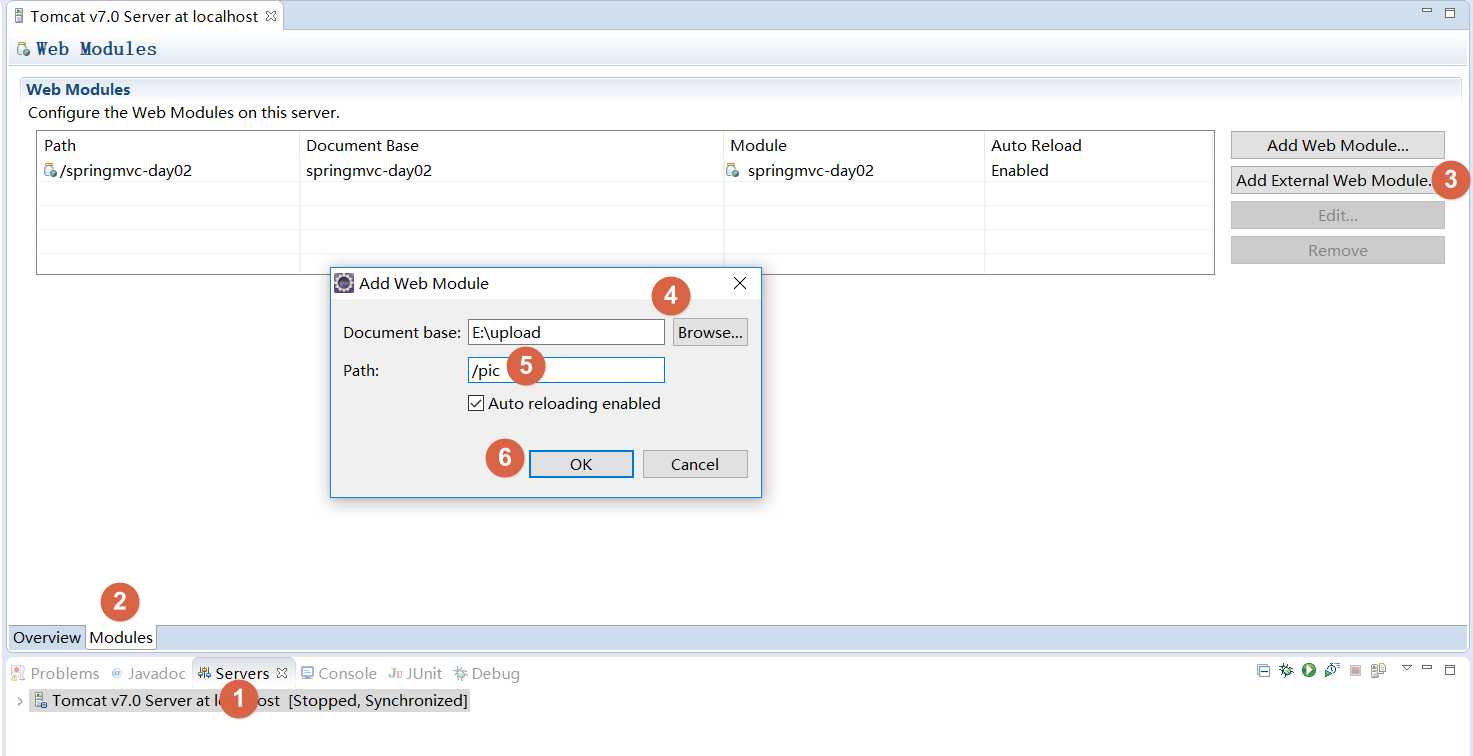
Task: Close the Add Web Module dialog
Action: [740, 283]
